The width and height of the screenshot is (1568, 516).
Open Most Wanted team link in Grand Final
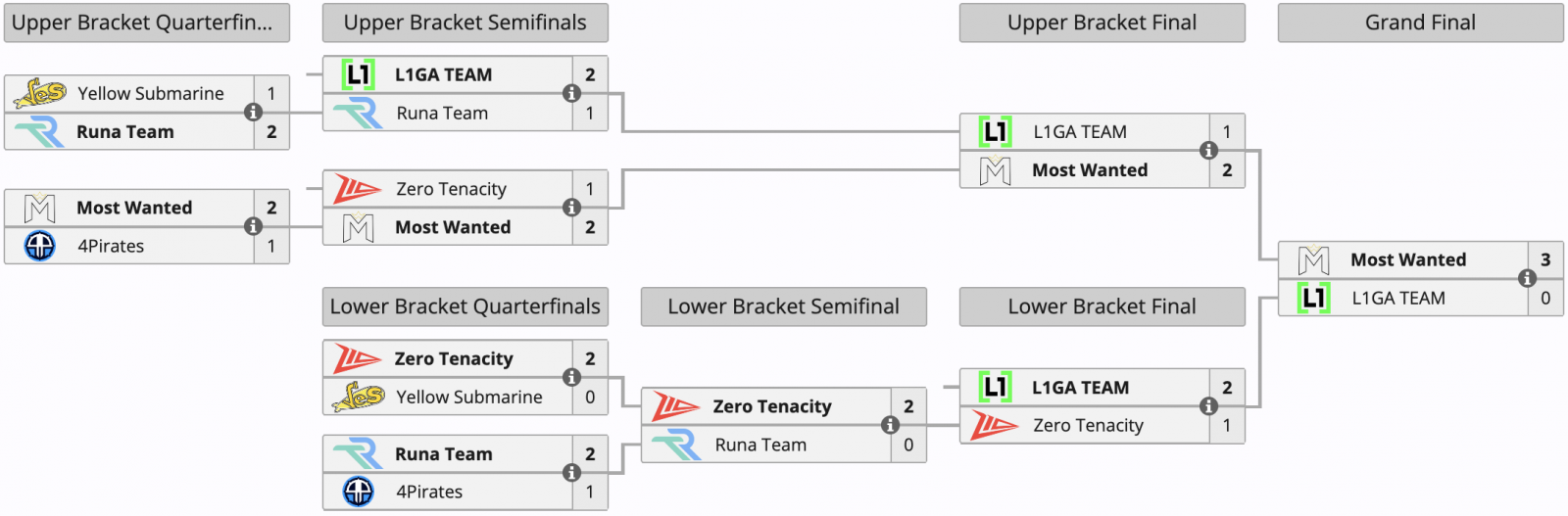coord(1408,259)
